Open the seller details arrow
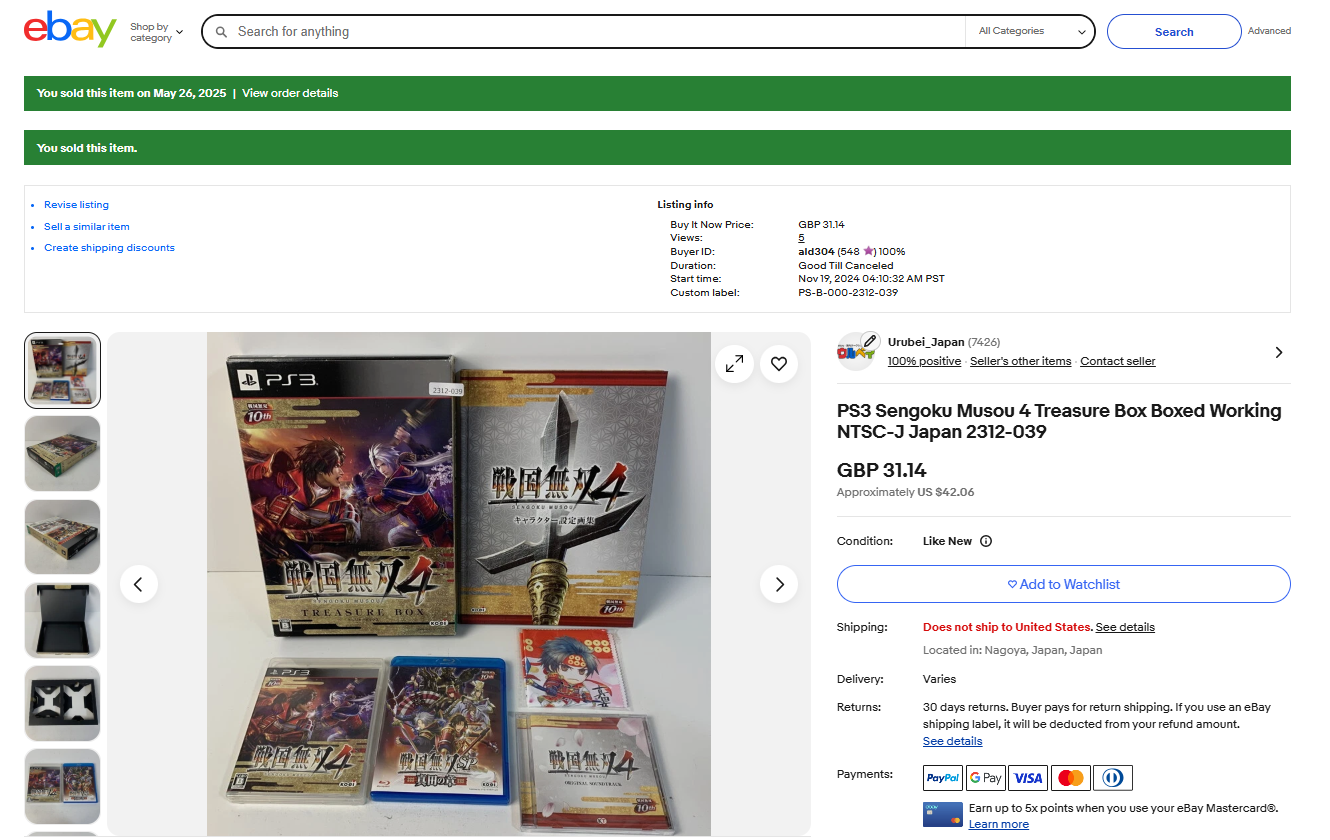 (1279, 352)
